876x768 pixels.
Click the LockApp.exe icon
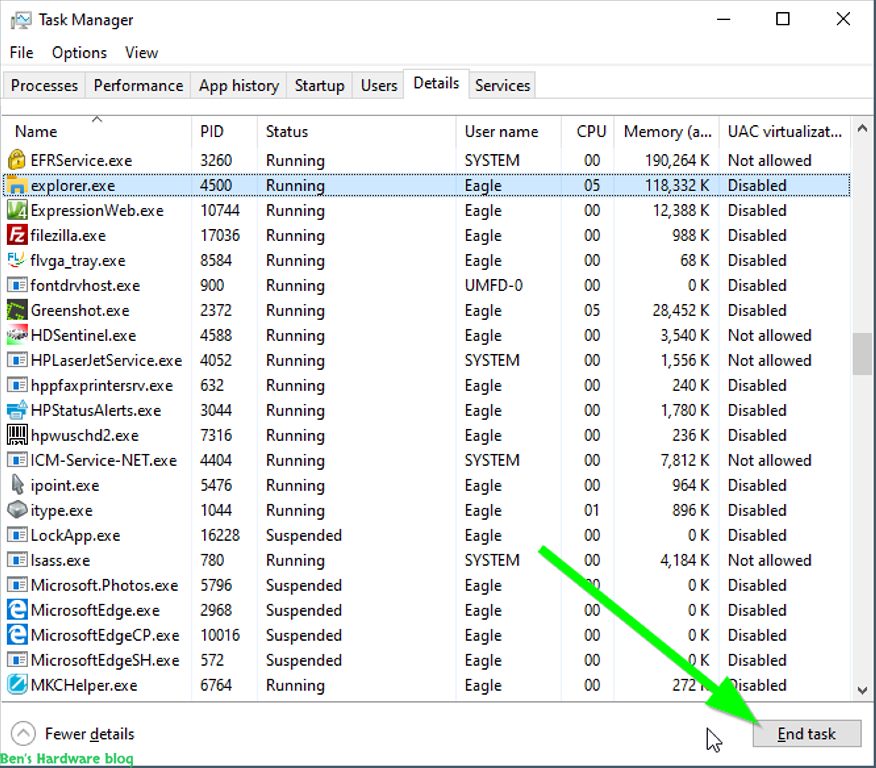pyautogui.click(x=17, y=535)
